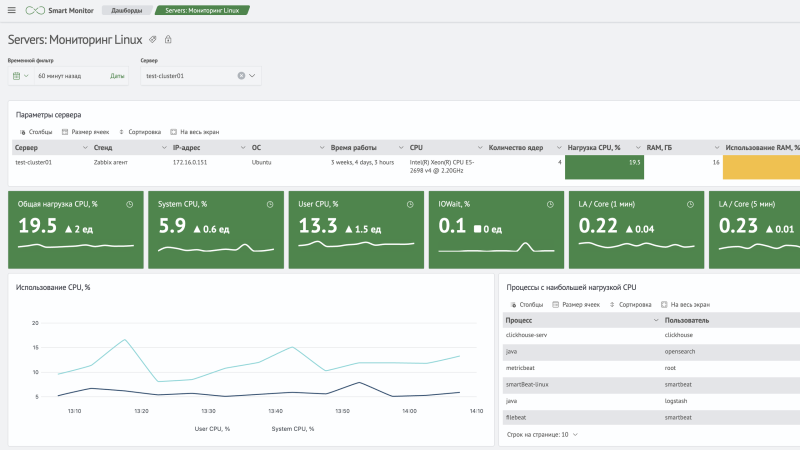800x450 pixels.
Task: Click green 19.5 CPU load cell
Action: click(604, 167)
